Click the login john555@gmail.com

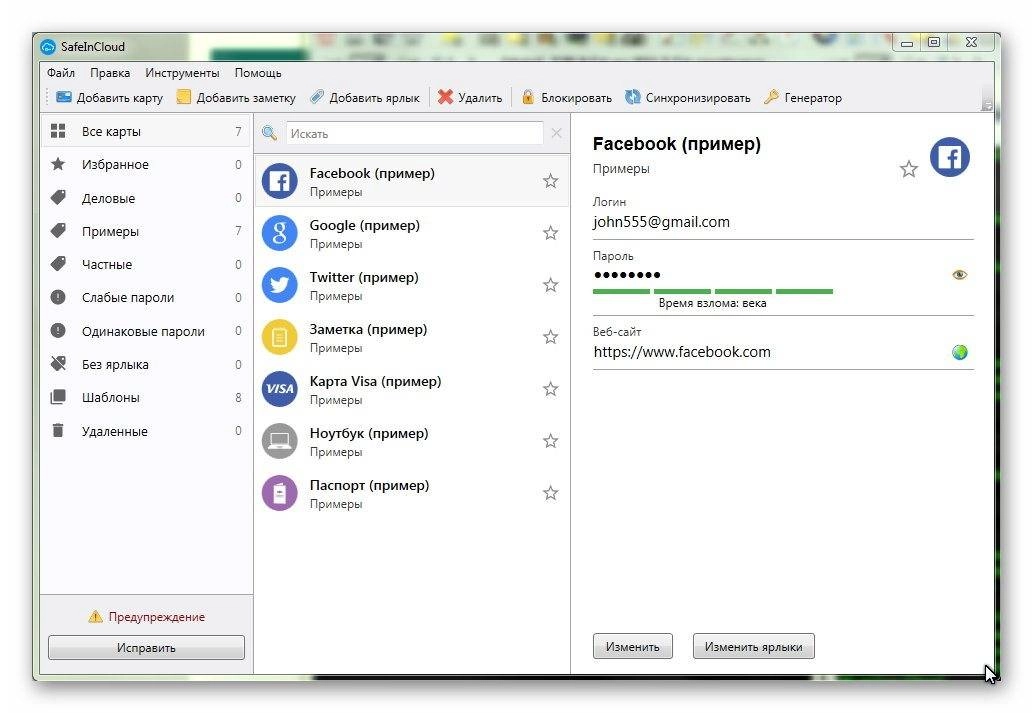[661, 222]
